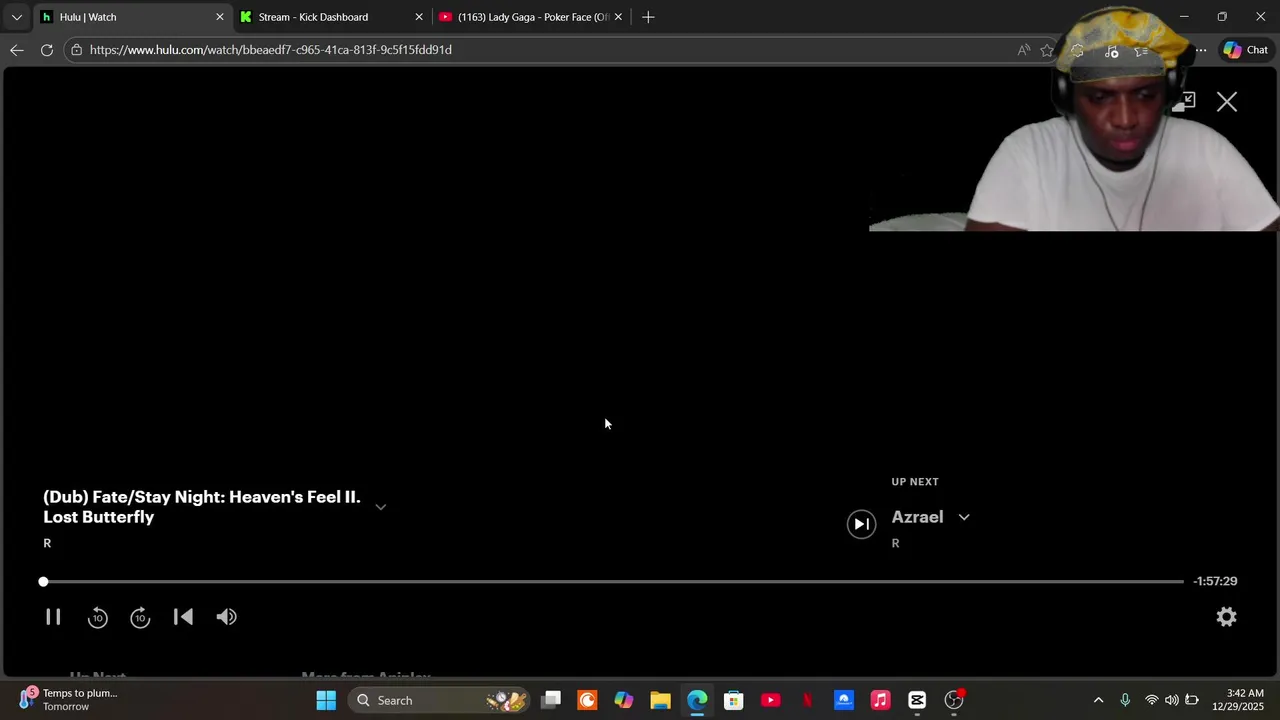Screen dimensions: 1280x720
Task: Open the blue app icon after Netflix on taskbar
Action: pyautogui.click(x=843, y=700)
